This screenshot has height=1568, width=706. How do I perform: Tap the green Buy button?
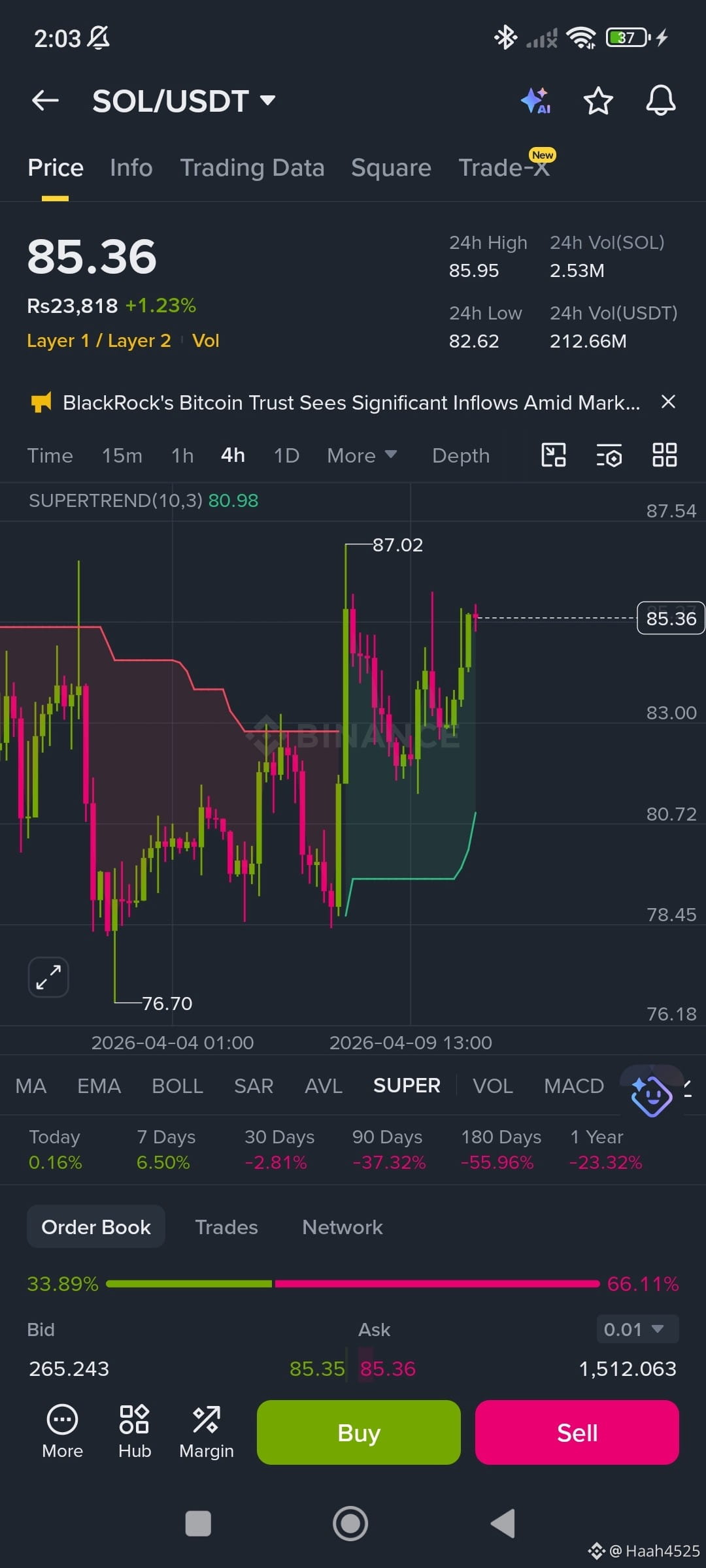tap(359, 1432)
